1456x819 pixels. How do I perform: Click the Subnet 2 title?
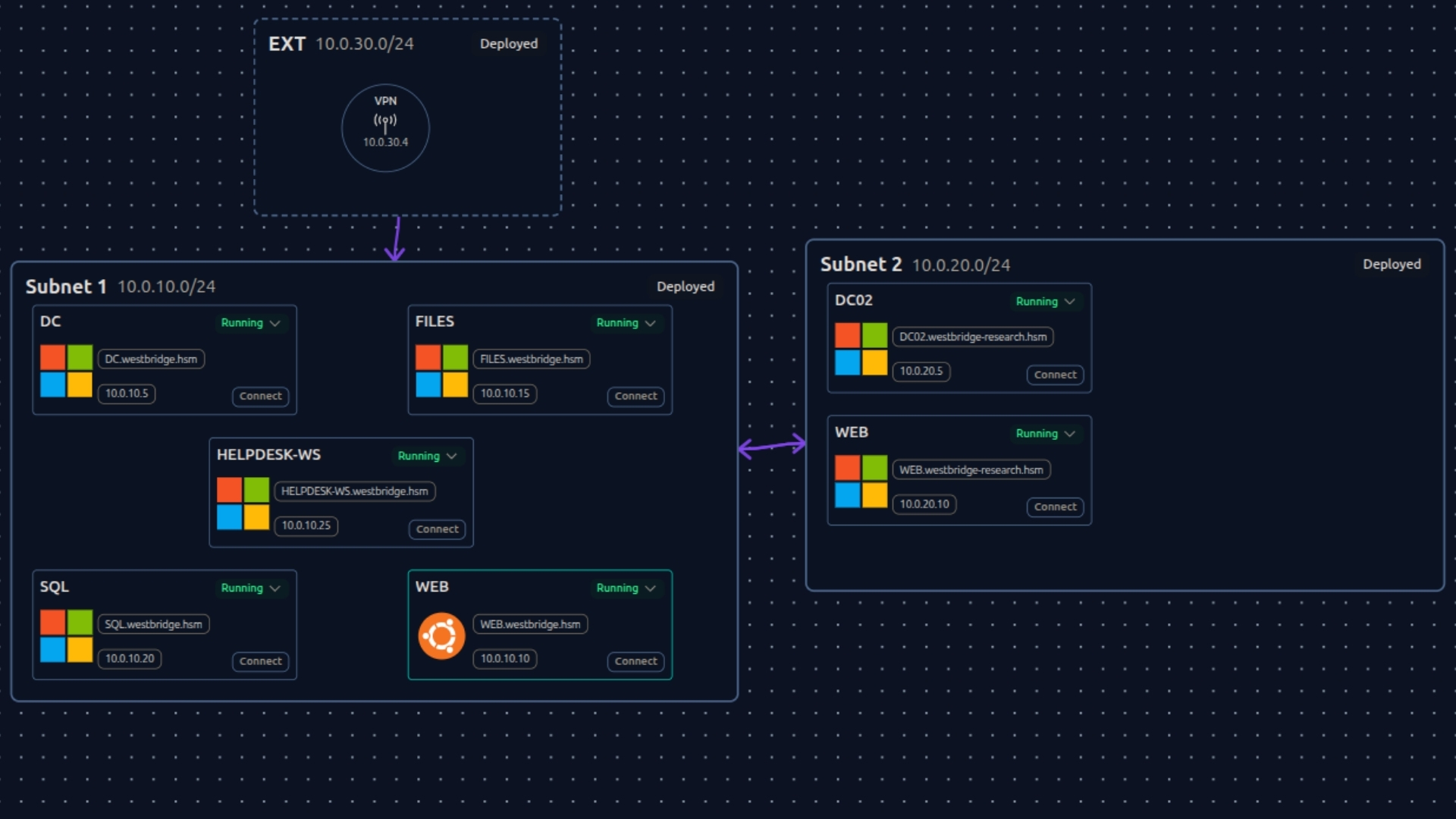point(861,265)
